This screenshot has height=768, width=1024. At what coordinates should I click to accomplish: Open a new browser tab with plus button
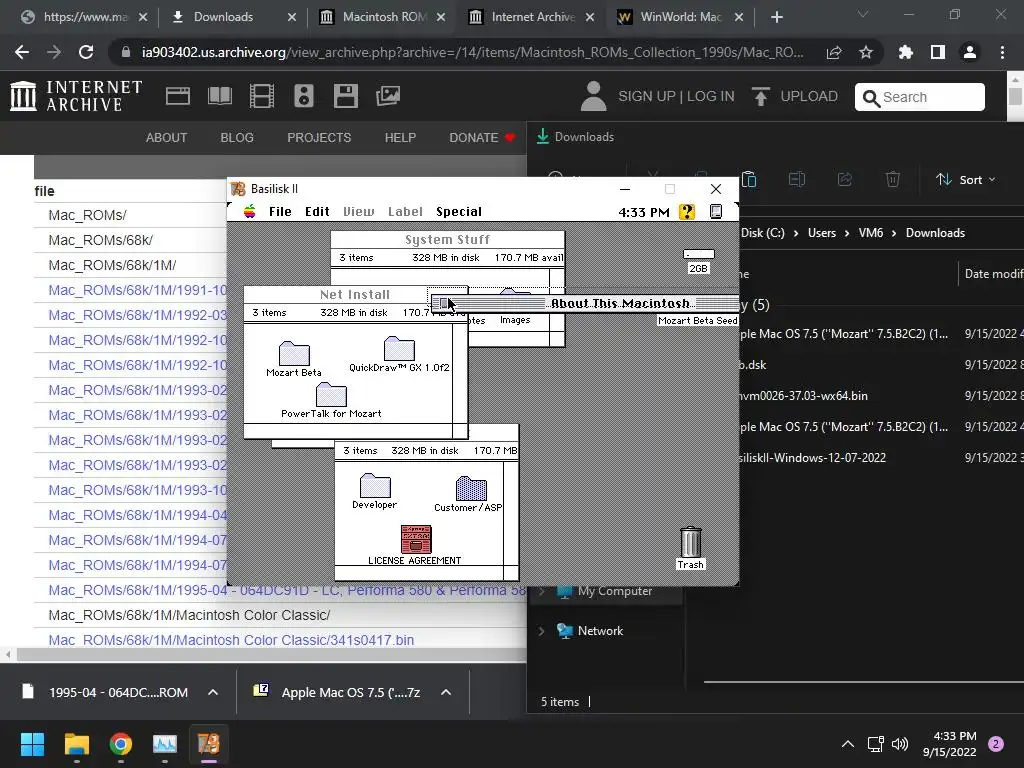(776, 17)
